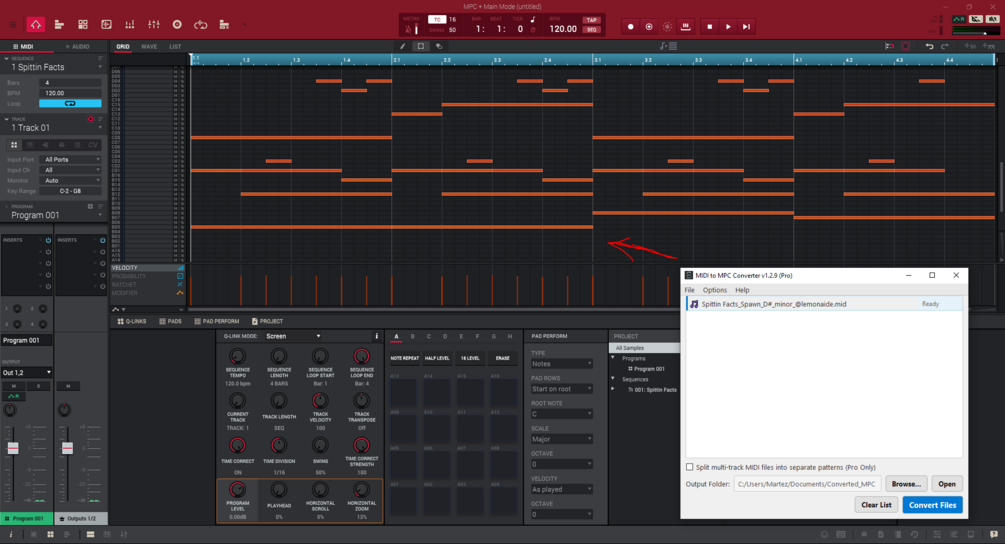This screenshot has width=1005, height=544.
Task: Select the marquee selection tool
Action: click(x=420, y=46)
